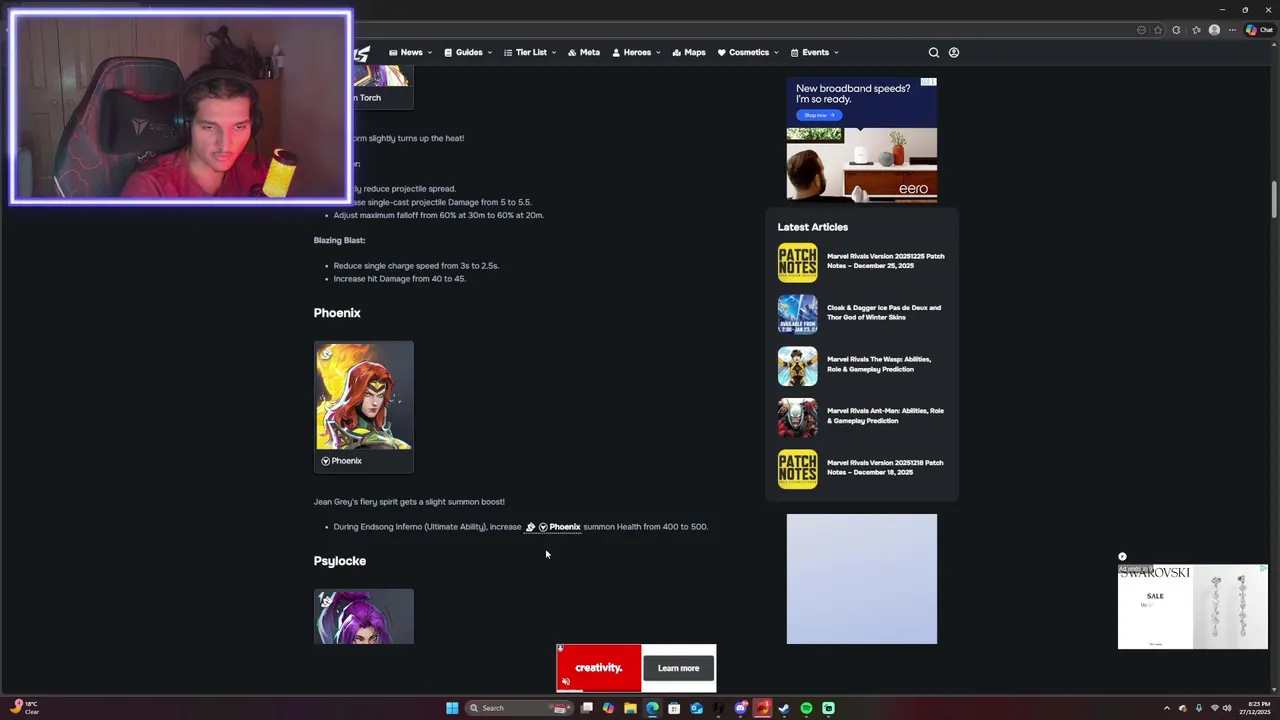Click the Psylocke hero portrait
This screenshot has width=1280, height=720.
click(364, 616)
